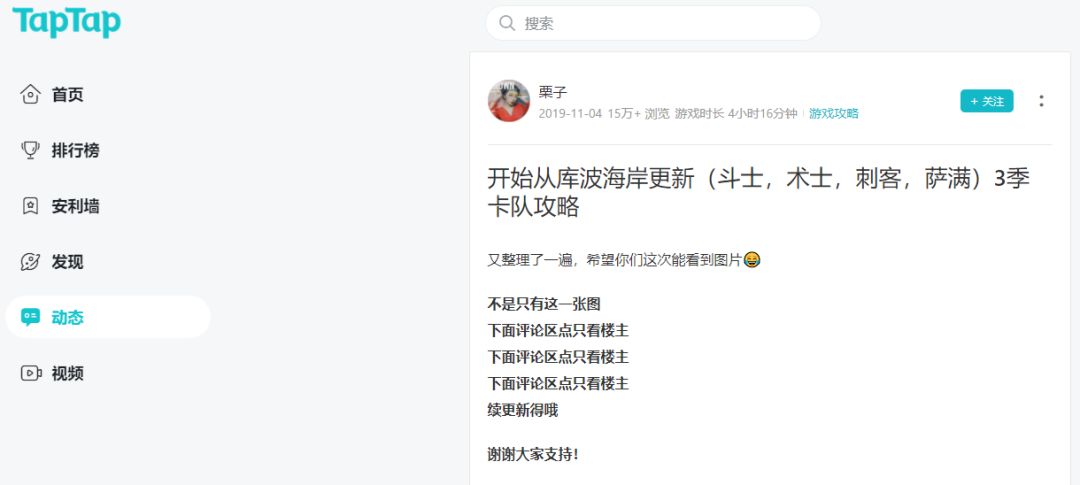The height and width of the screenshot is (485, 1080).
Task: Click the 排行榜 trophy icon
Action: coord(30,150)
